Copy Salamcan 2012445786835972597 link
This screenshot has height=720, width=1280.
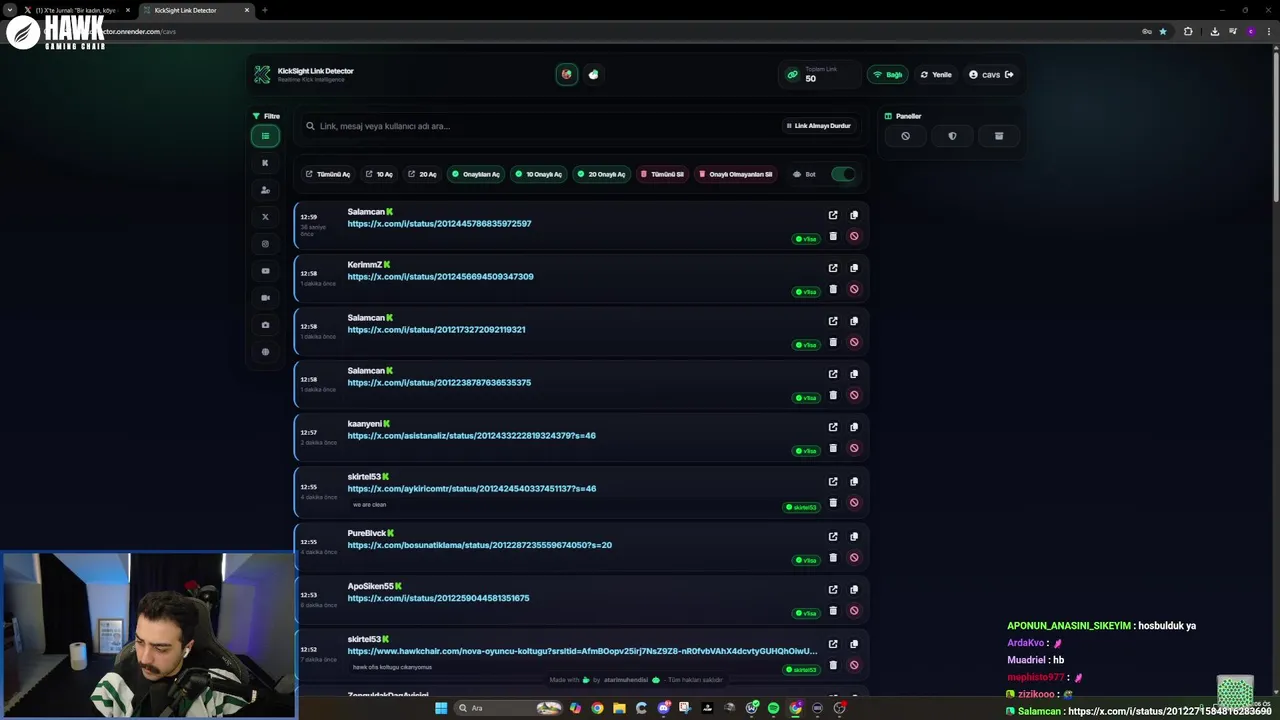click(x=854, y=215)
